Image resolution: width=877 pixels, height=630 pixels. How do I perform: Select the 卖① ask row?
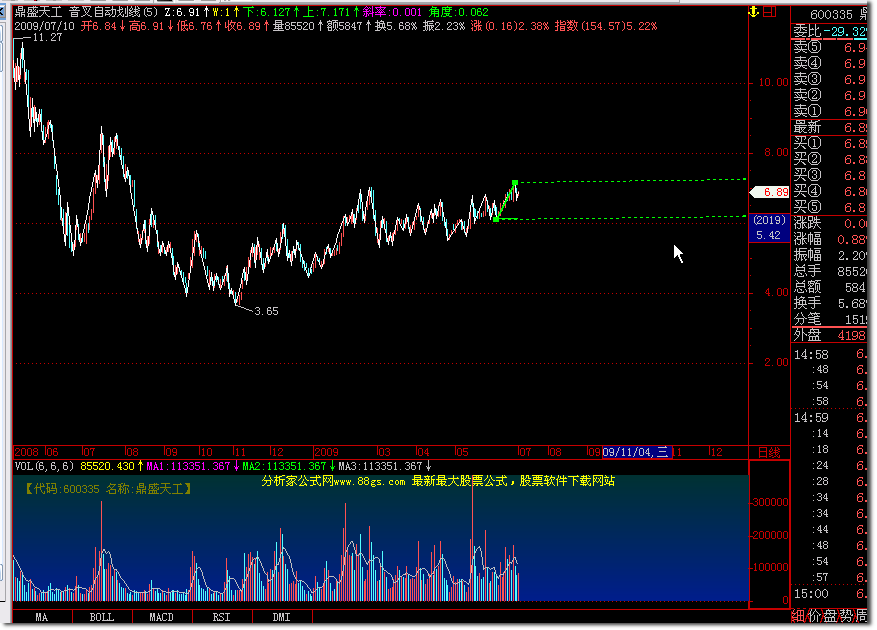[829, 111]
